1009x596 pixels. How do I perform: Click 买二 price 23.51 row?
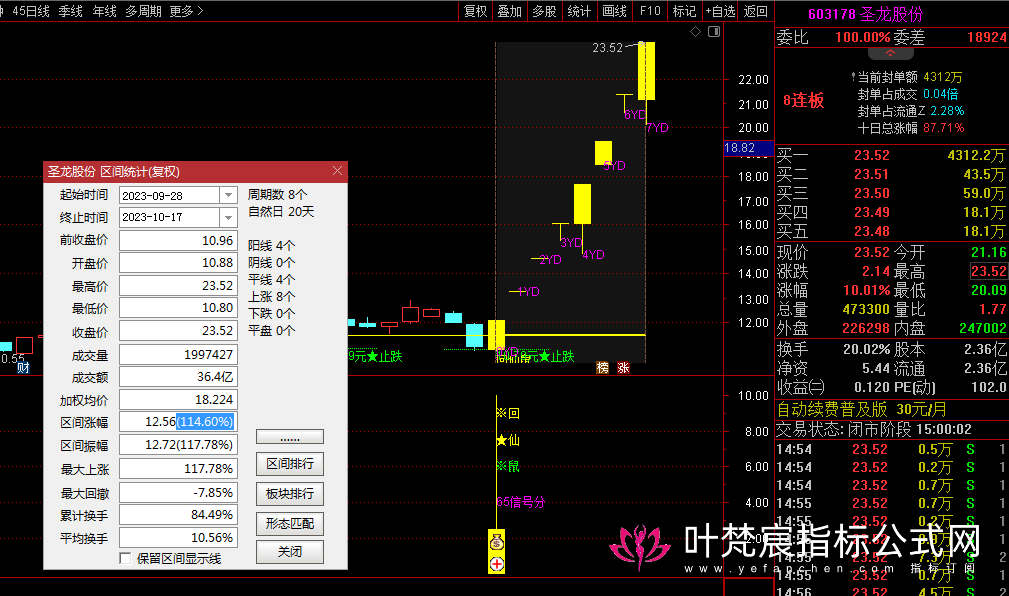(891, 174)
